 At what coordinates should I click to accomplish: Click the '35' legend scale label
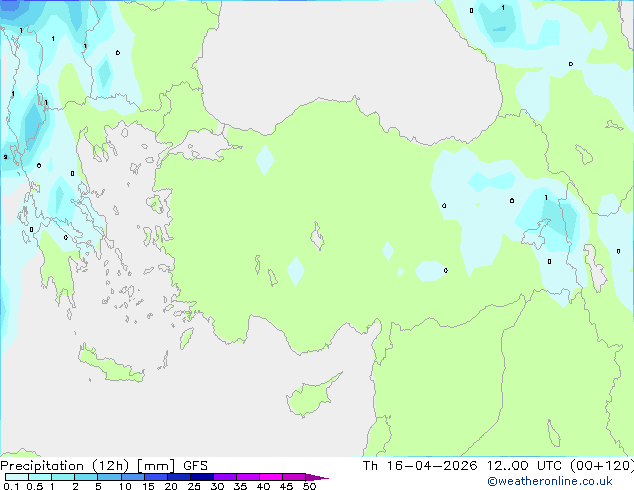tap(240, 486)
